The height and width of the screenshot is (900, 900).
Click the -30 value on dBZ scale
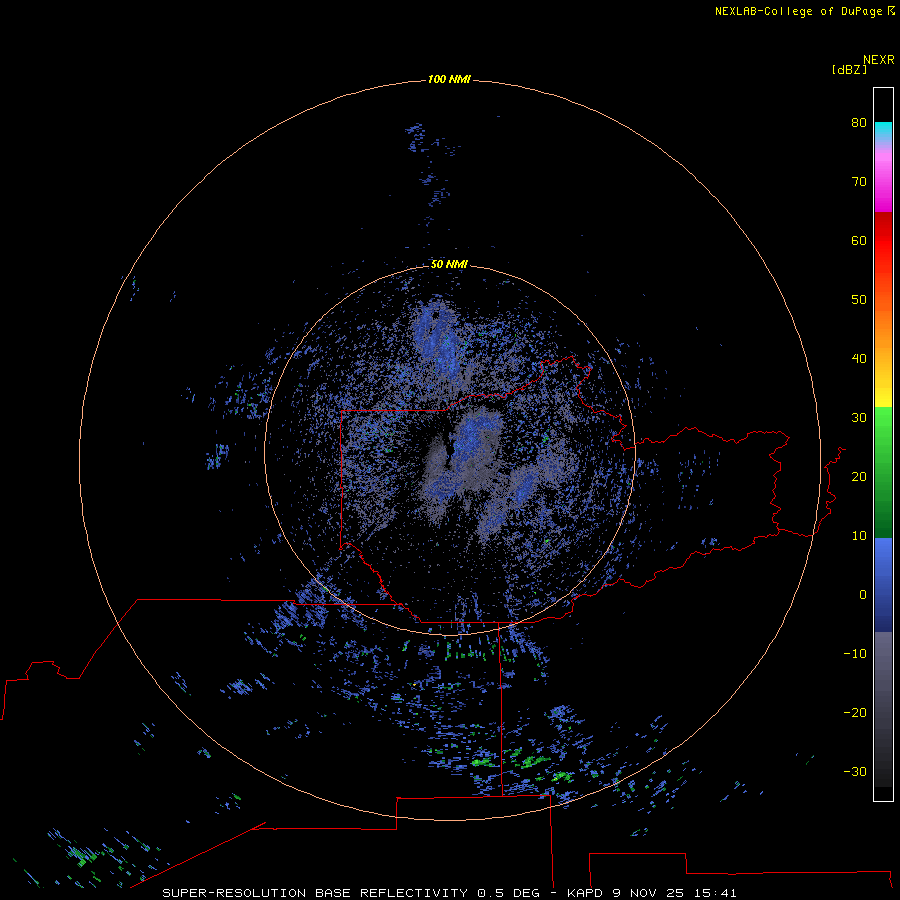855,771
